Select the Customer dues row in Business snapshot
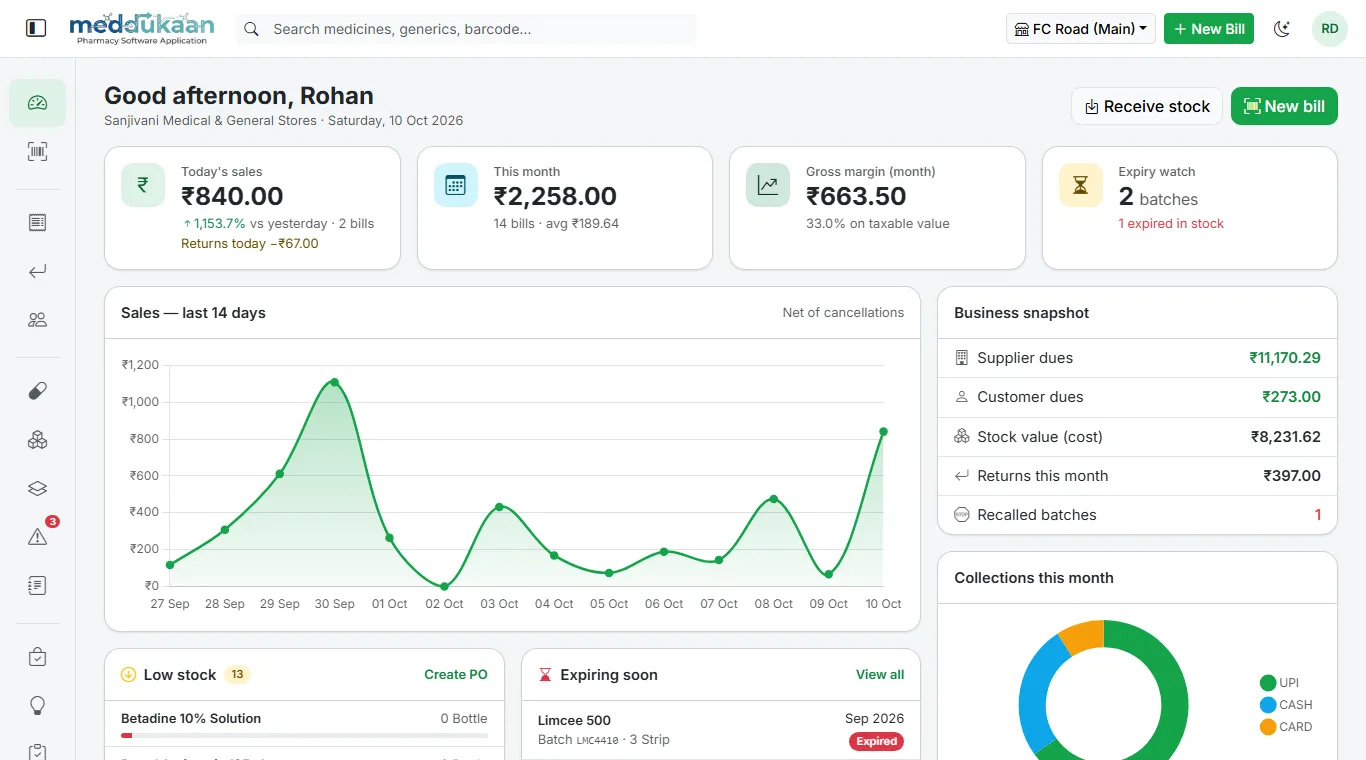This screenshot has width=1366, height=760. (1138, 397)
